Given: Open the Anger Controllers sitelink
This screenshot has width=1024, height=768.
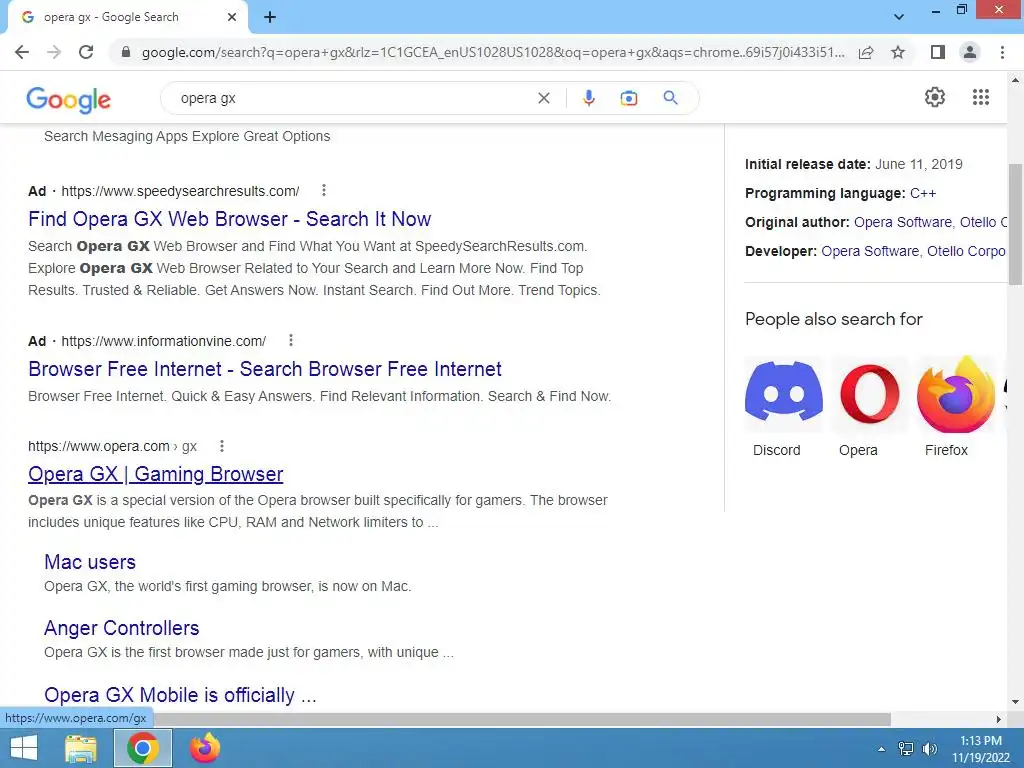Looking at the screenshot, I should (121, 628).
